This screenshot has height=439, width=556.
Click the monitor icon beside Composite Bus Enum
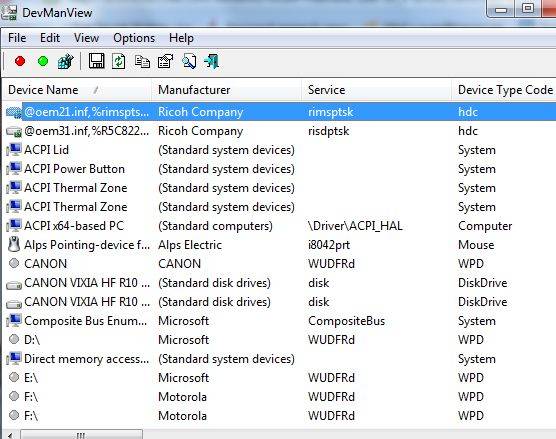14,321
